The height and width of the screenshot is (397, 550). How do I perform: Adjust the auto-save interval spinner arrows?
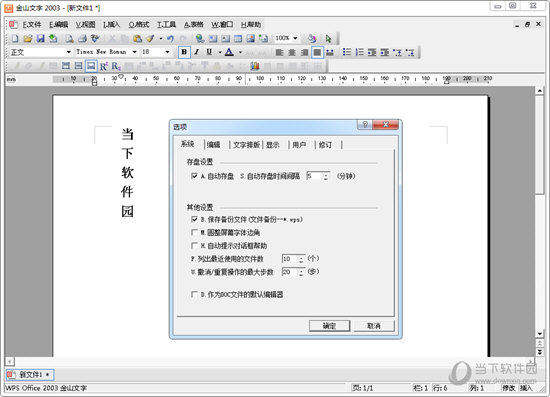[326, 176]
